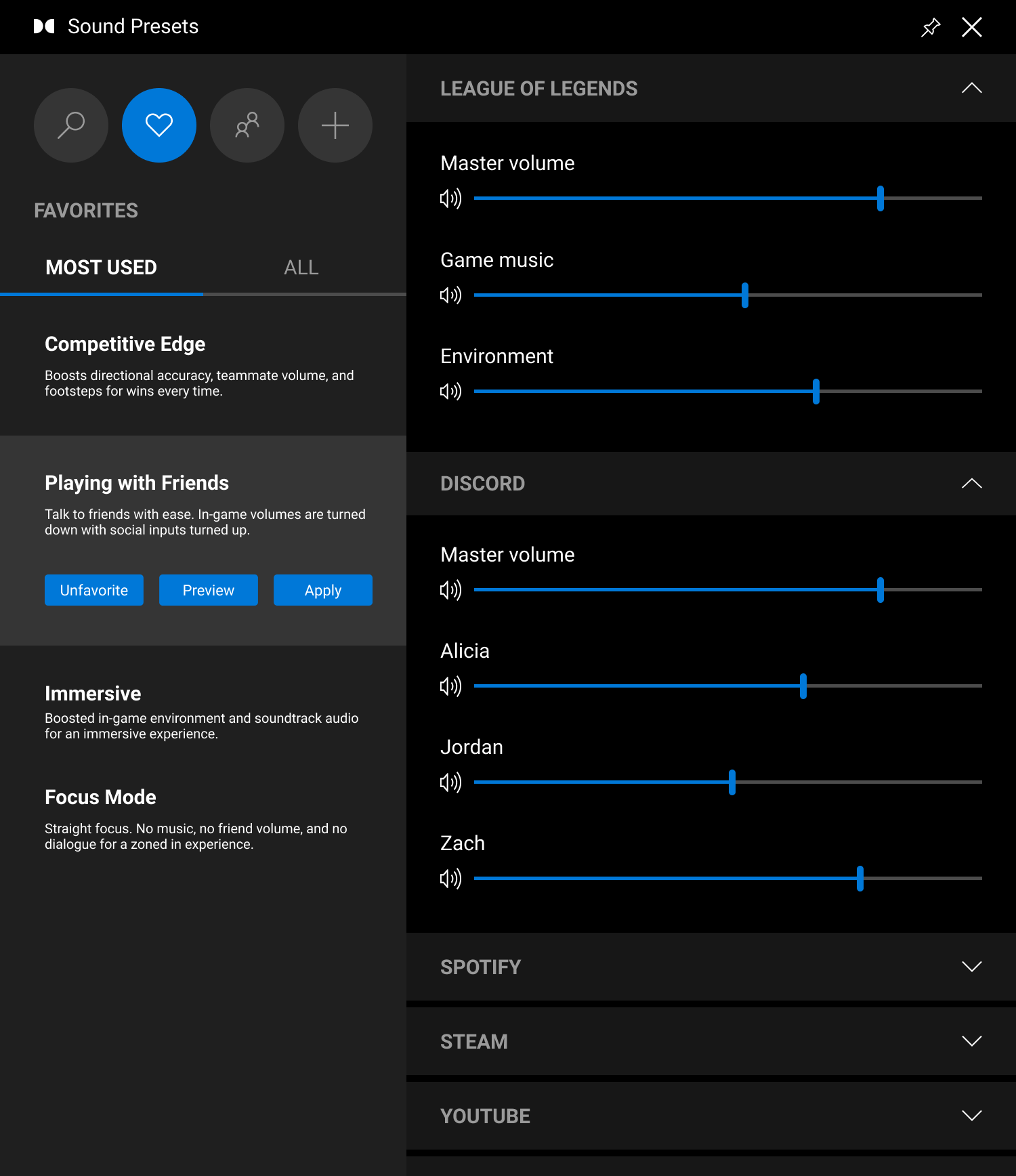The height and width of the screenshot is (1176, 1016).
Task: Click the Playing with Friends title
Action: [137, 483]
